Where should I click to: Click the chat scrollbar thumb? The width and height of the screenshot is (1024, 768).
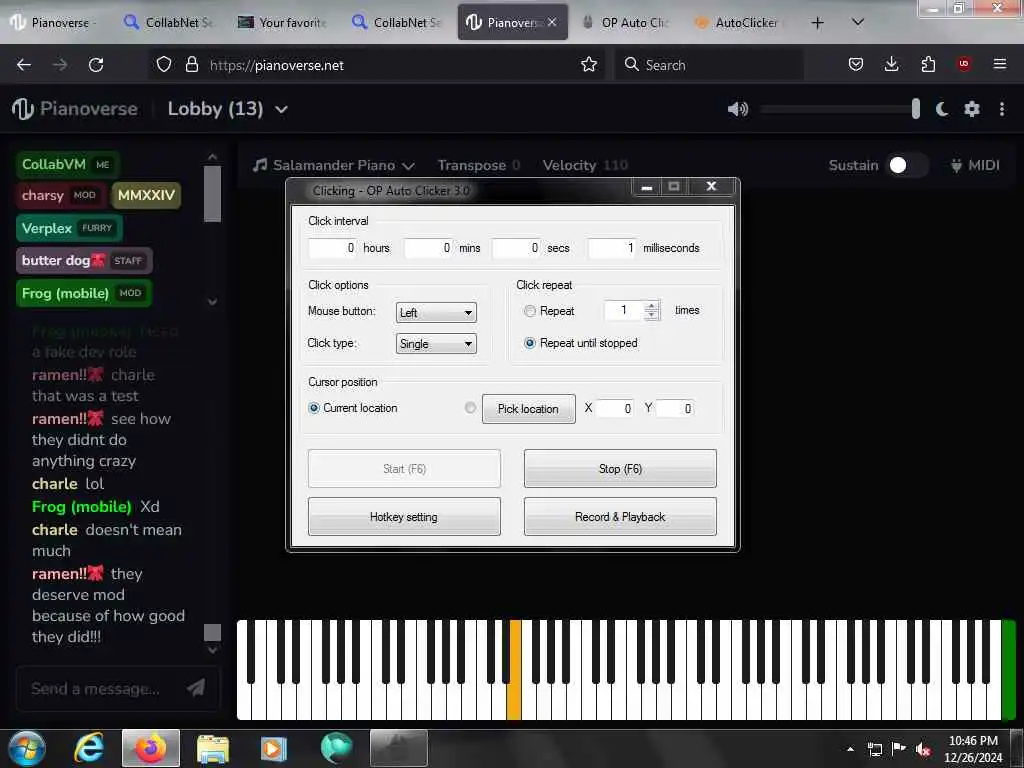click(x=212, y=632)
